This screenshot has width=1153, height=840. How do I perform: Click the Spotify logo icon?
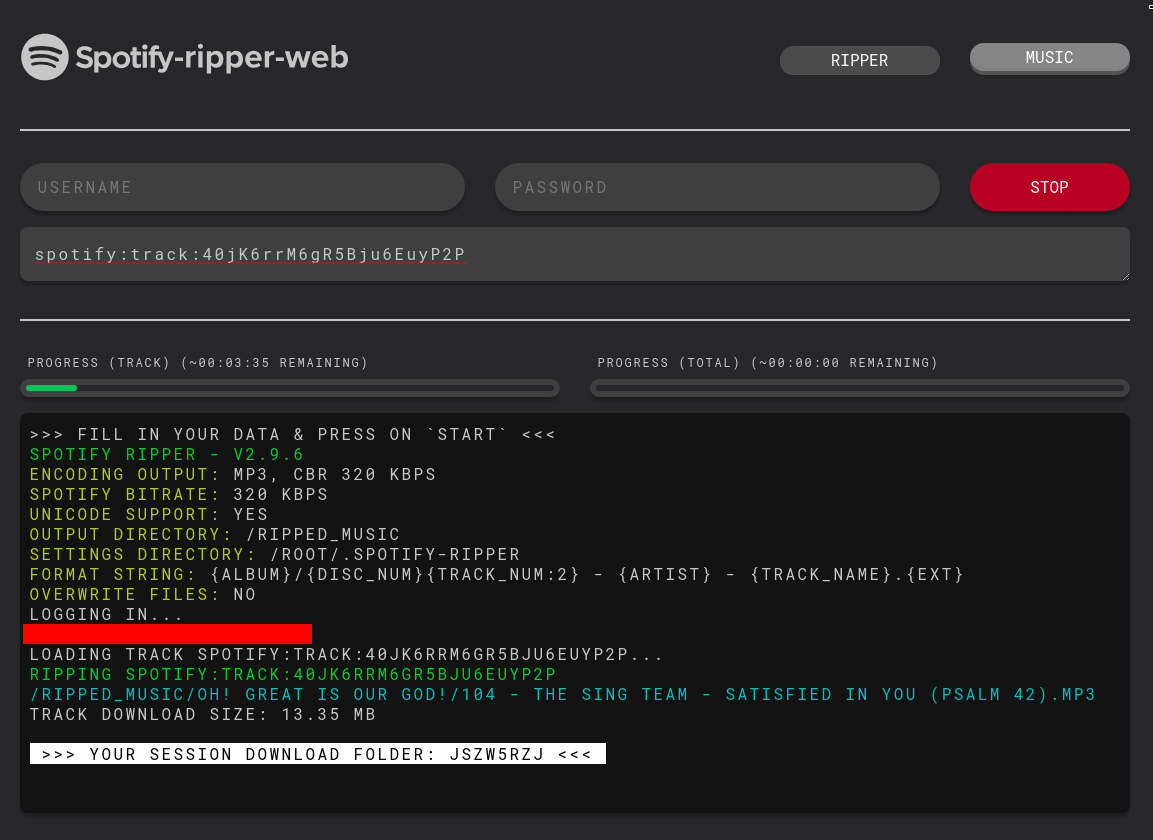click(x=45, y=57)
